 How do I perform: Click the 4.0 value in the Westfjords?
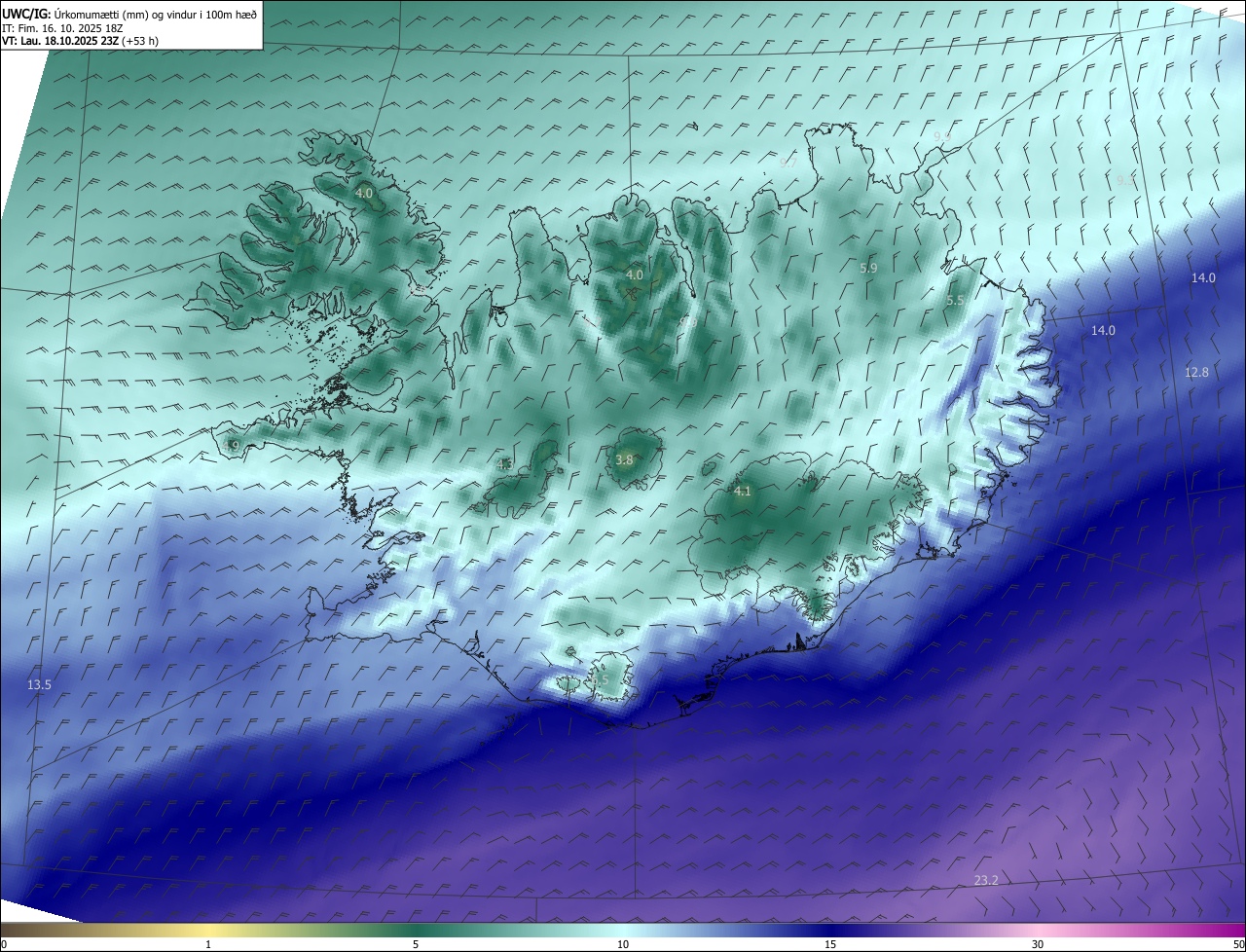point(363,194)
